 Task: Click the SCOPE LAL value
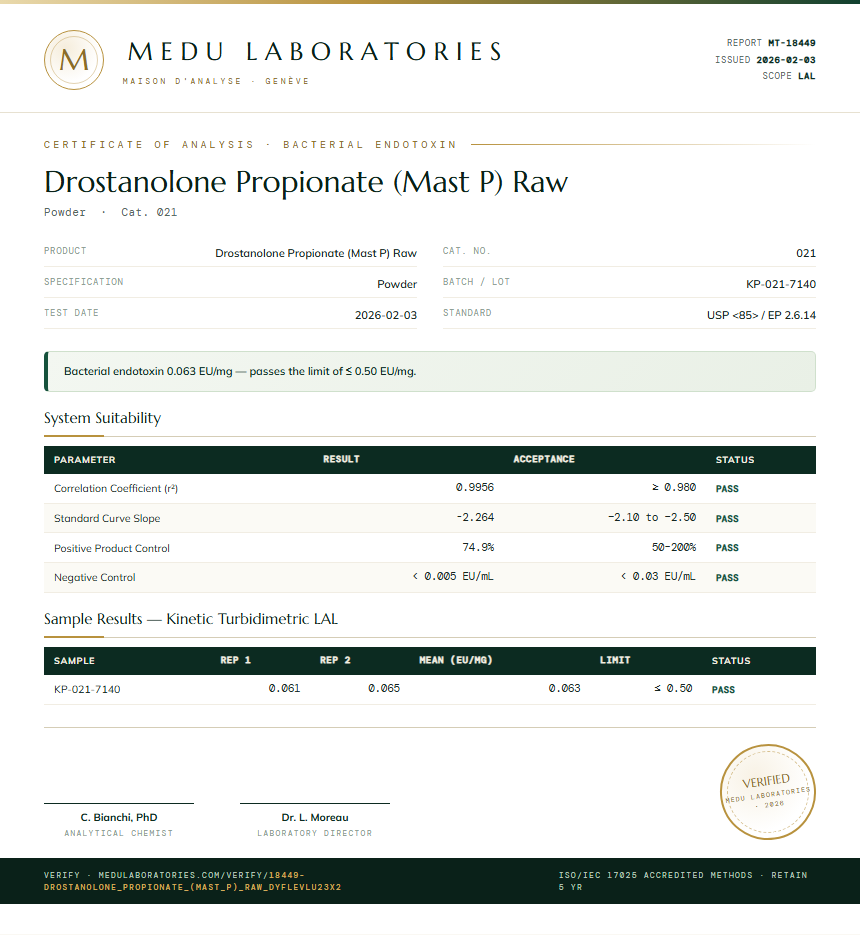[x=806, y=76]
